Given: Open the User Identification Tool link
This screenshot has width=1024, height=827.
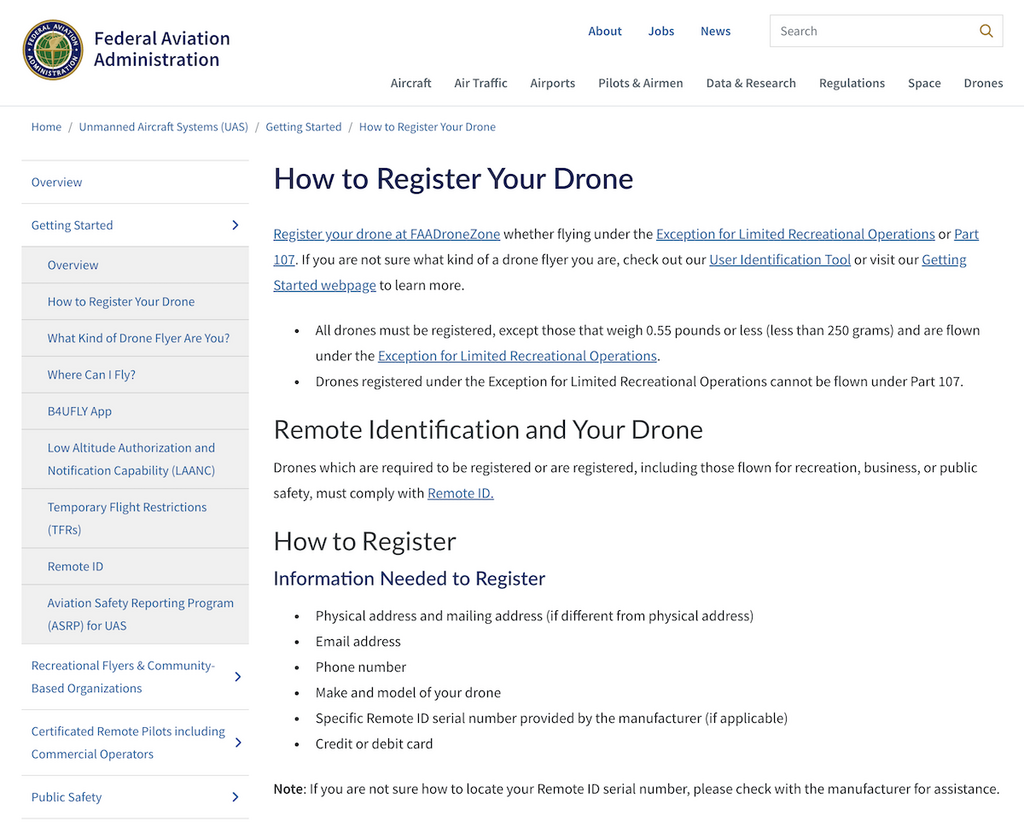Looking at the screenshot, I should point(780,260).
